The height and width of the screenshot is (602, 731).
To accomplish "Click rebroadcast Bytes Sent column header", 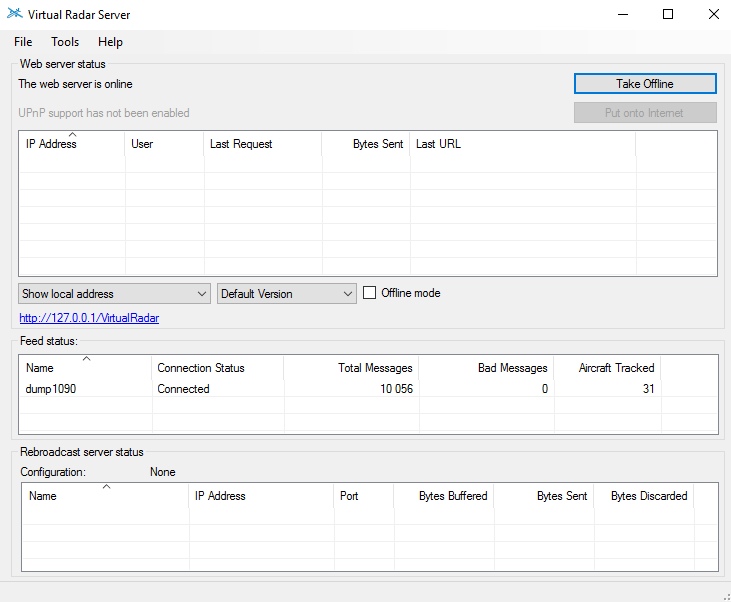I will 544,496.
